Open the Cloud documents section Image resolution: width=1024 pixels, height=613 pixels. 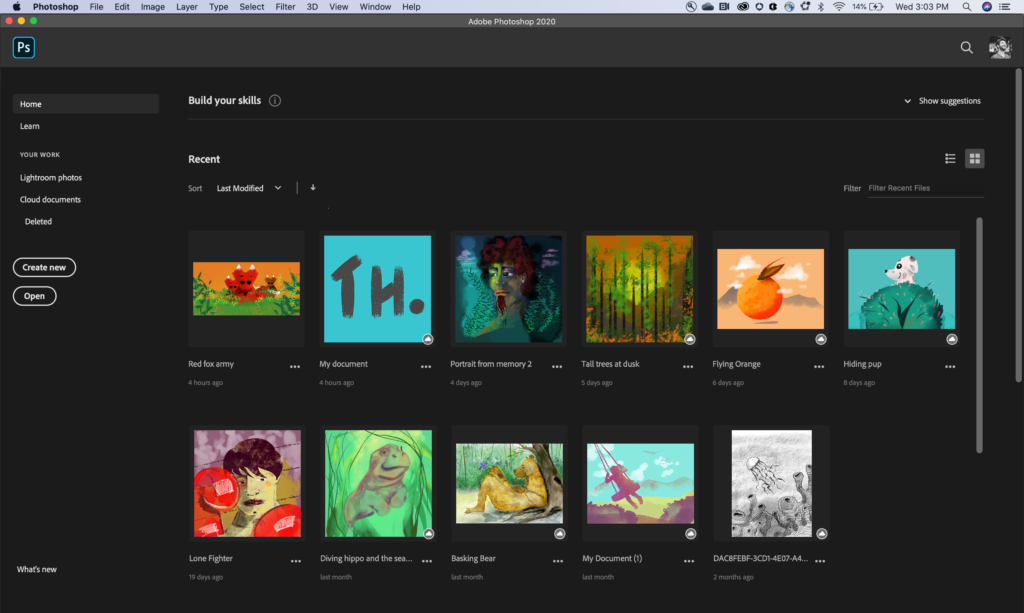click(50, 200)
